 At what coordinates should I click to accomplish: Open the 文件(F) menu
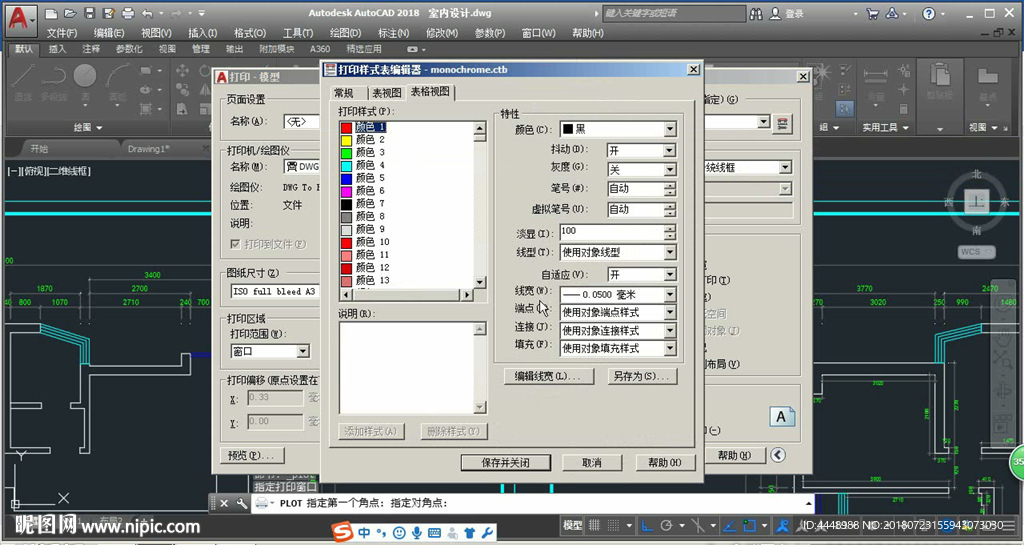[x=61, y=33]
